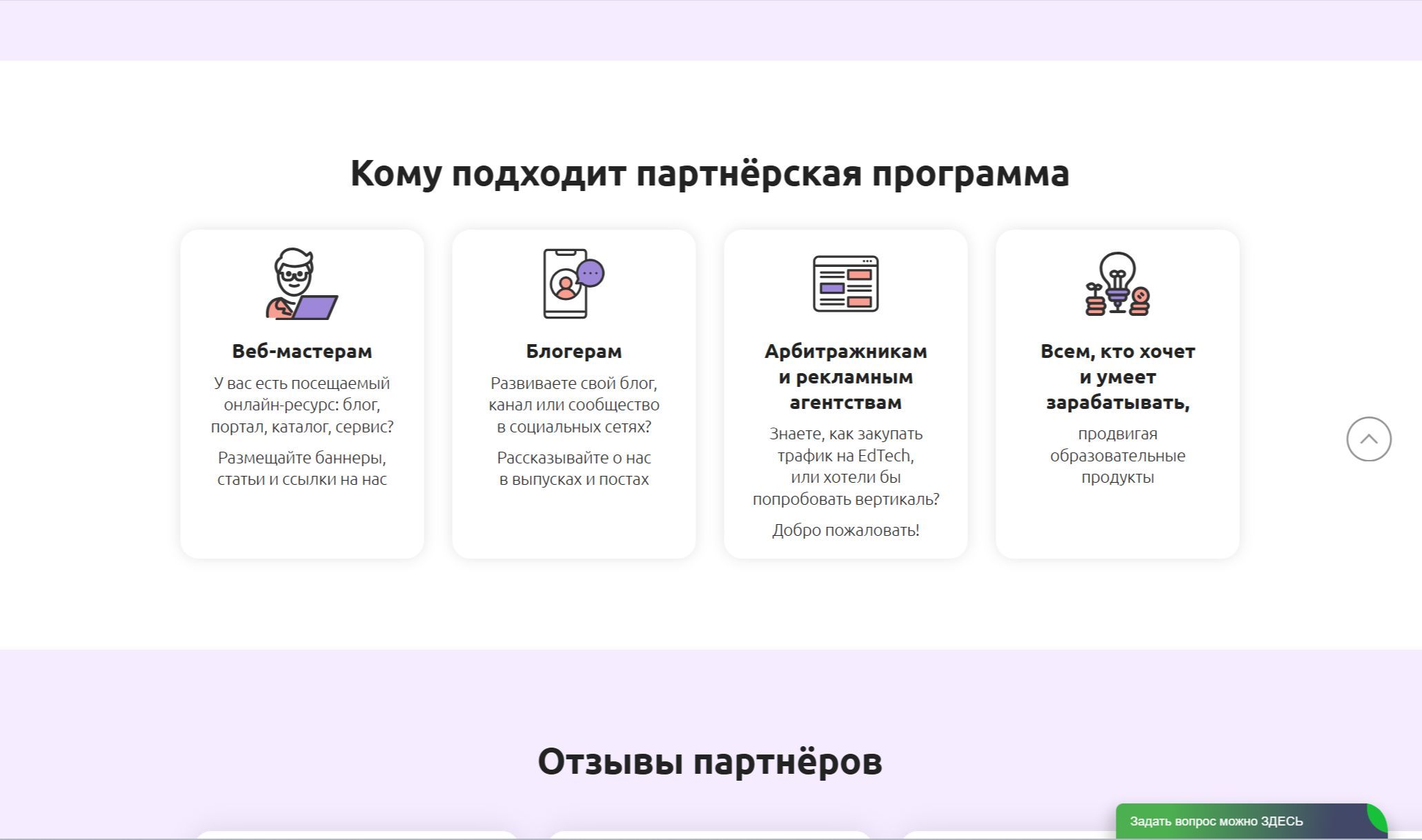This screenshot has width=1422, height=840.
Task: Click the web page layout icon
Action: coord(845,283)
